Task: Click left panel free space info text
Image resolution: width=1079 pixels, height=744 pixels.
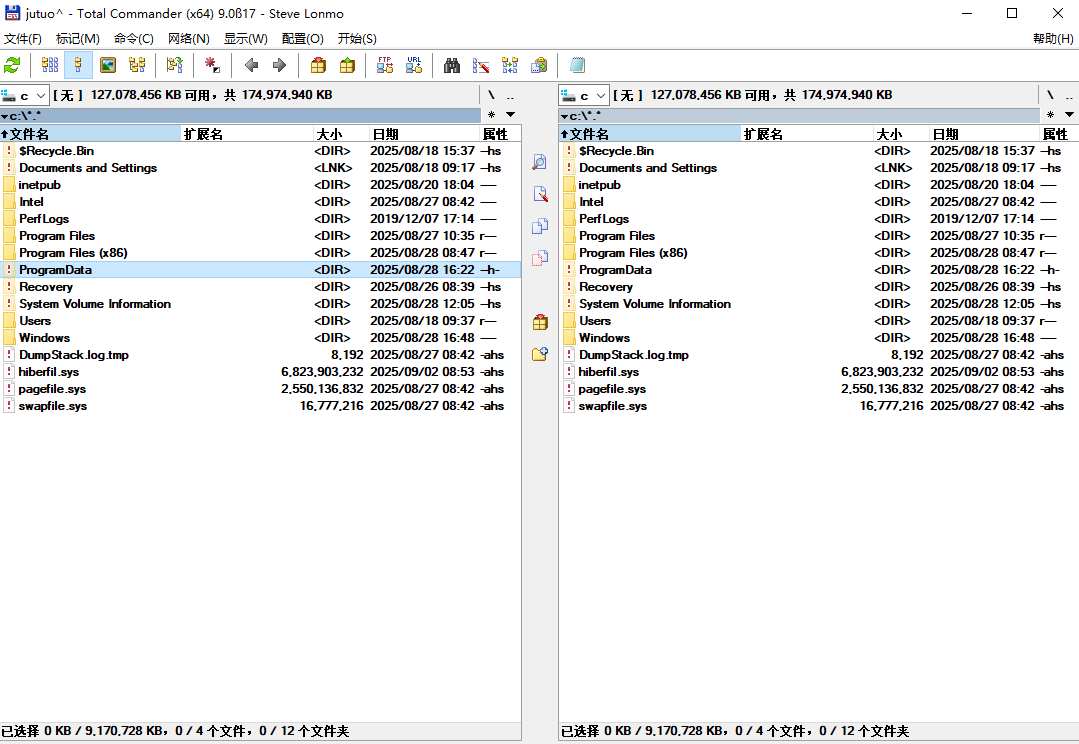Action: click(193, 95)
